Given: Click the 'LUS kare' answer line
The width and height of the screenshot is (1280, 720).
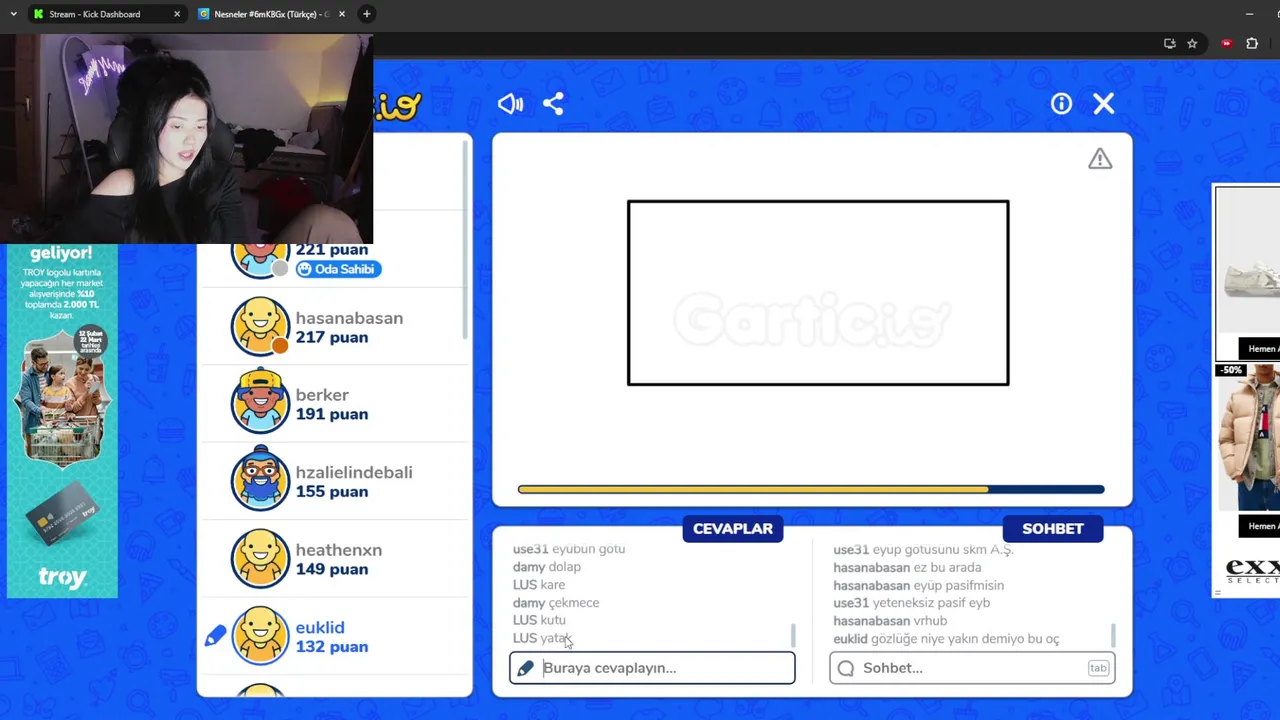Looking at the screenshot, I should tap(539, 585).
